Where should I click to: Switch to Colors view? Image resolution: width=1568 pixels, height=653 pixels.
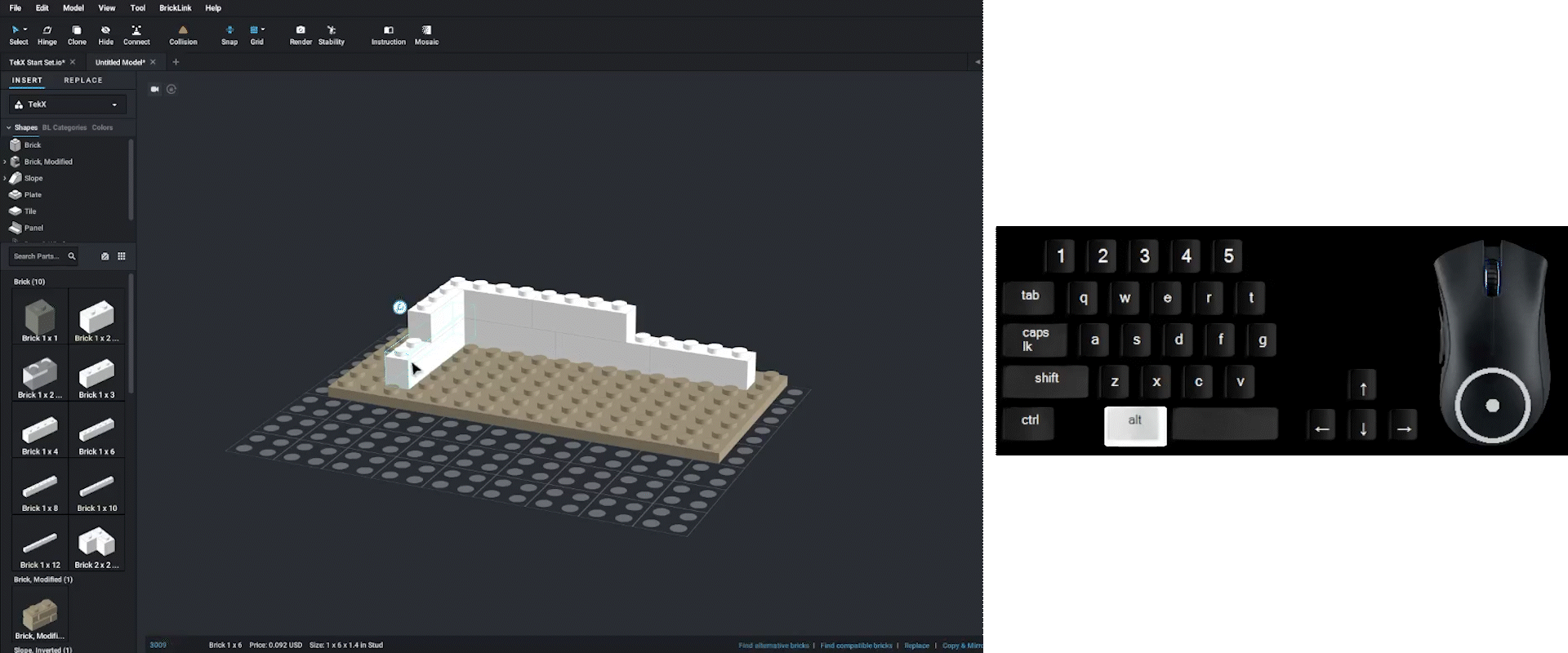tap(102, 127)
